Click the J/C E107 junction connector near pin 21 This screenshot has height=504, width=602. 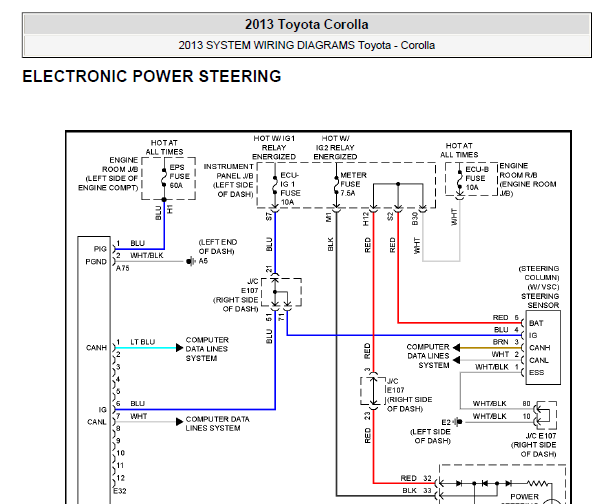coord(281,292)
